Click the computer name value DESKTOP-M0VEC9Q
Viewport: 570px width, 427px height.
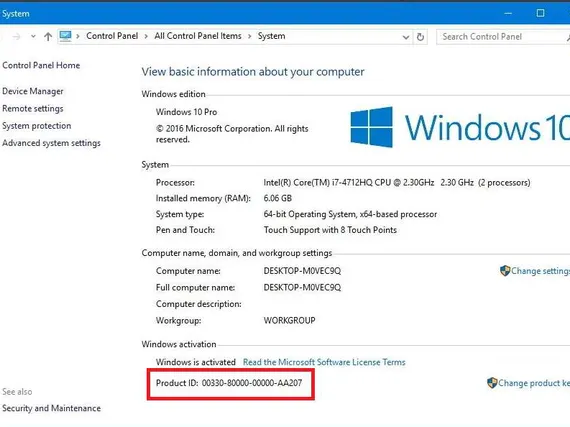(x=302, y=271)
